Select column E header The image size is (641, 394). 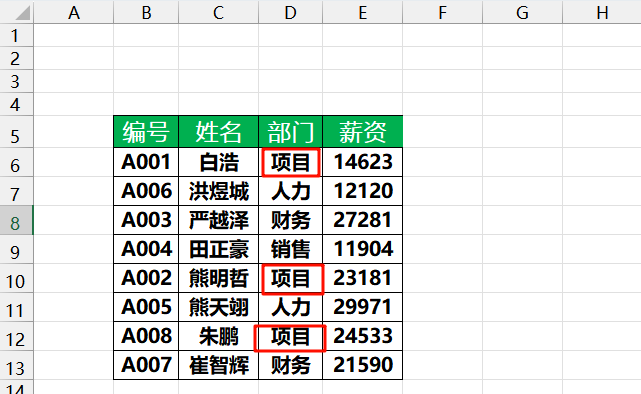(363, 12)
